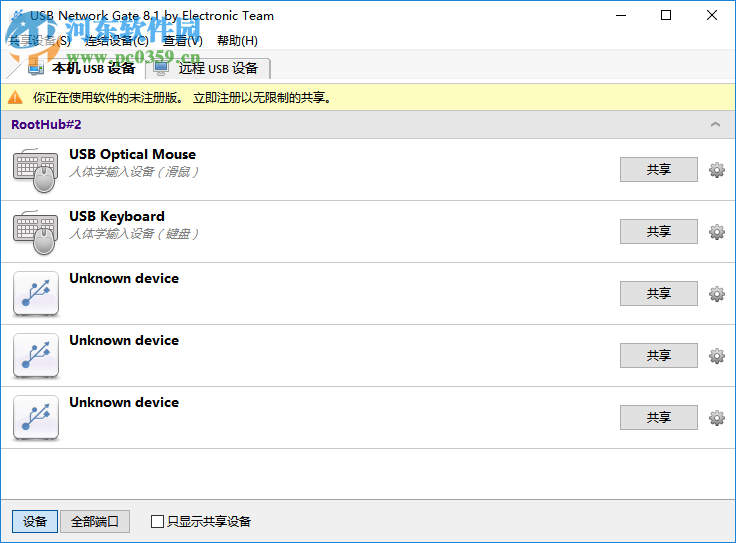The image size is (736, 543).
Task: Open settings gear for USB Optical Mouse
Action: pos(716,170)
